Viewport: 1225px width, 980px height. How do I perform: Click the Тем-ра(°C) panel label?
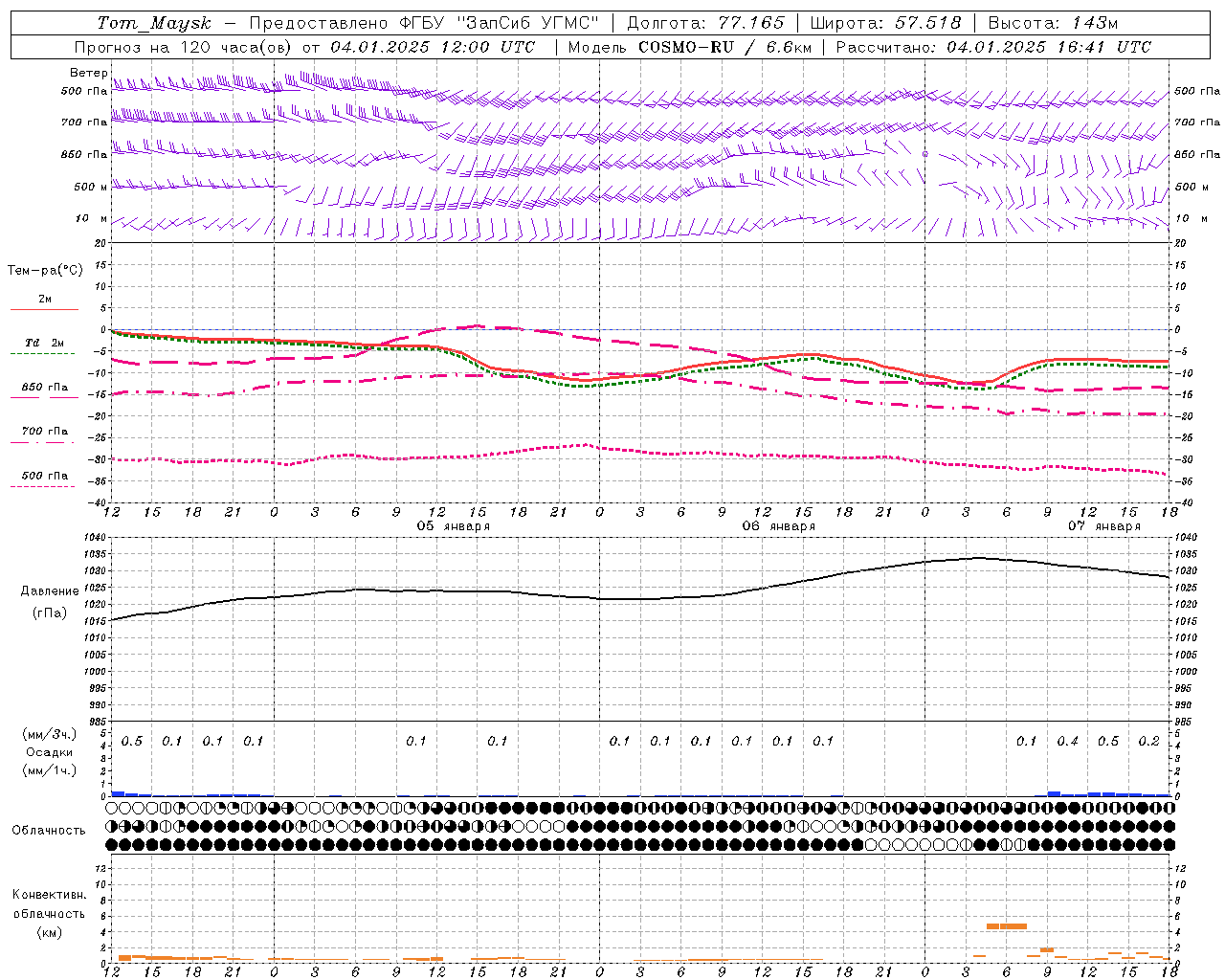(x=45, y=271)
